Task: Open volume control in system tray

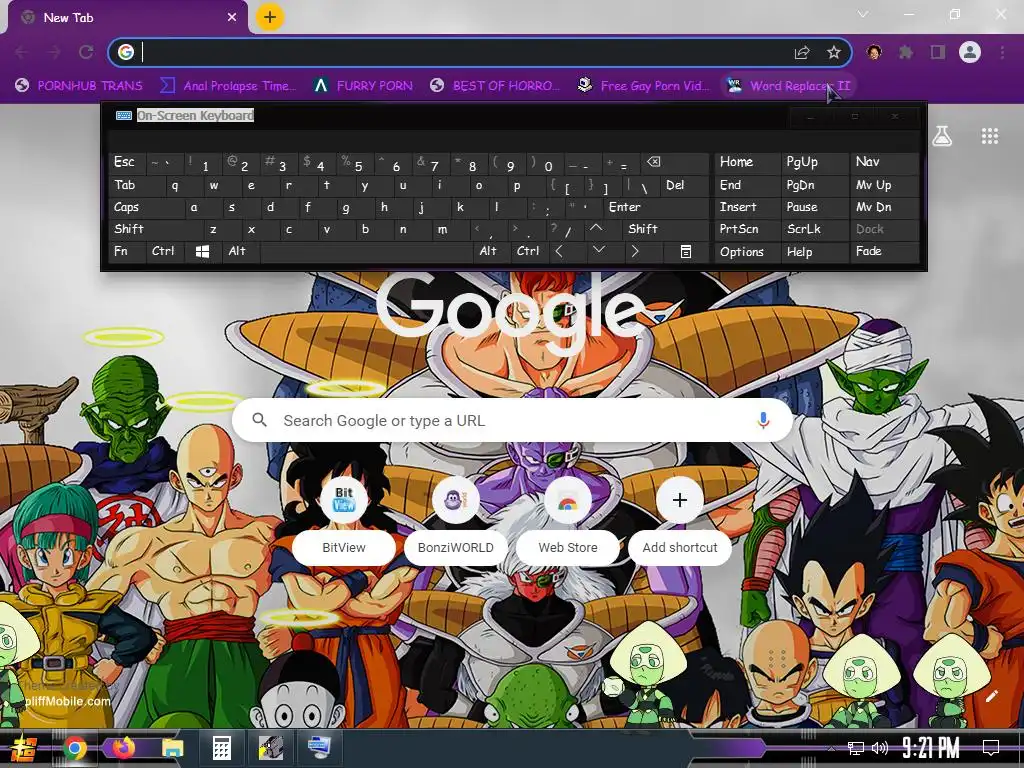Action: 880,748
